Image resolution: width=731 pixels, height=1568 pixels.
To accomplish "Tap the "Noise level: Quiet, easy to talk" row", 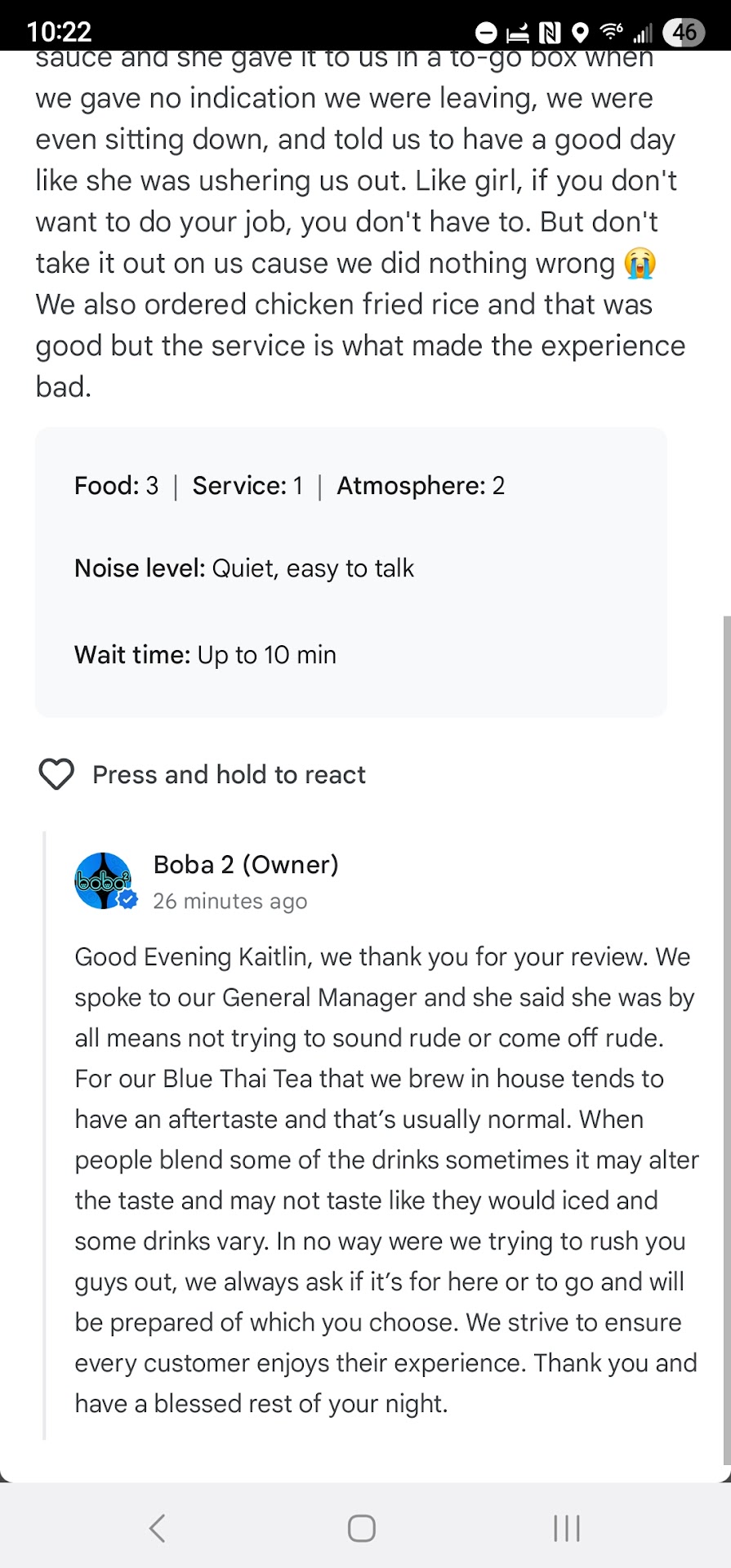I will [x=244, y=568].
